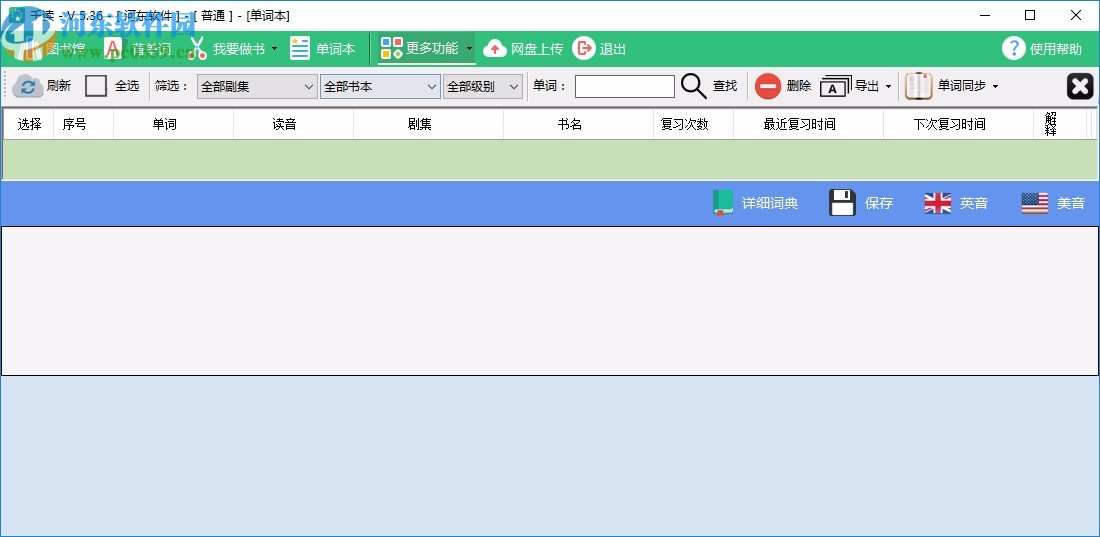The image size is (1100, 537).
Task: Click the 解释 column header
Action: 1059,124
